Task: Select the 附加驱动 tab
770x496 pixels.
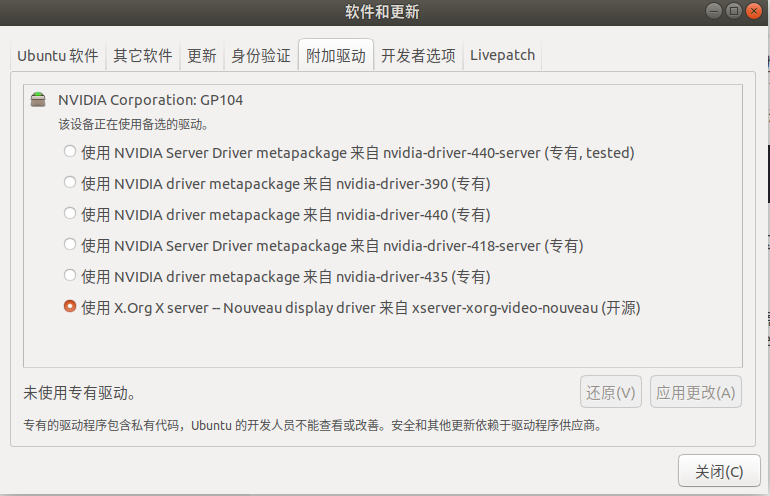Action: 336,55
